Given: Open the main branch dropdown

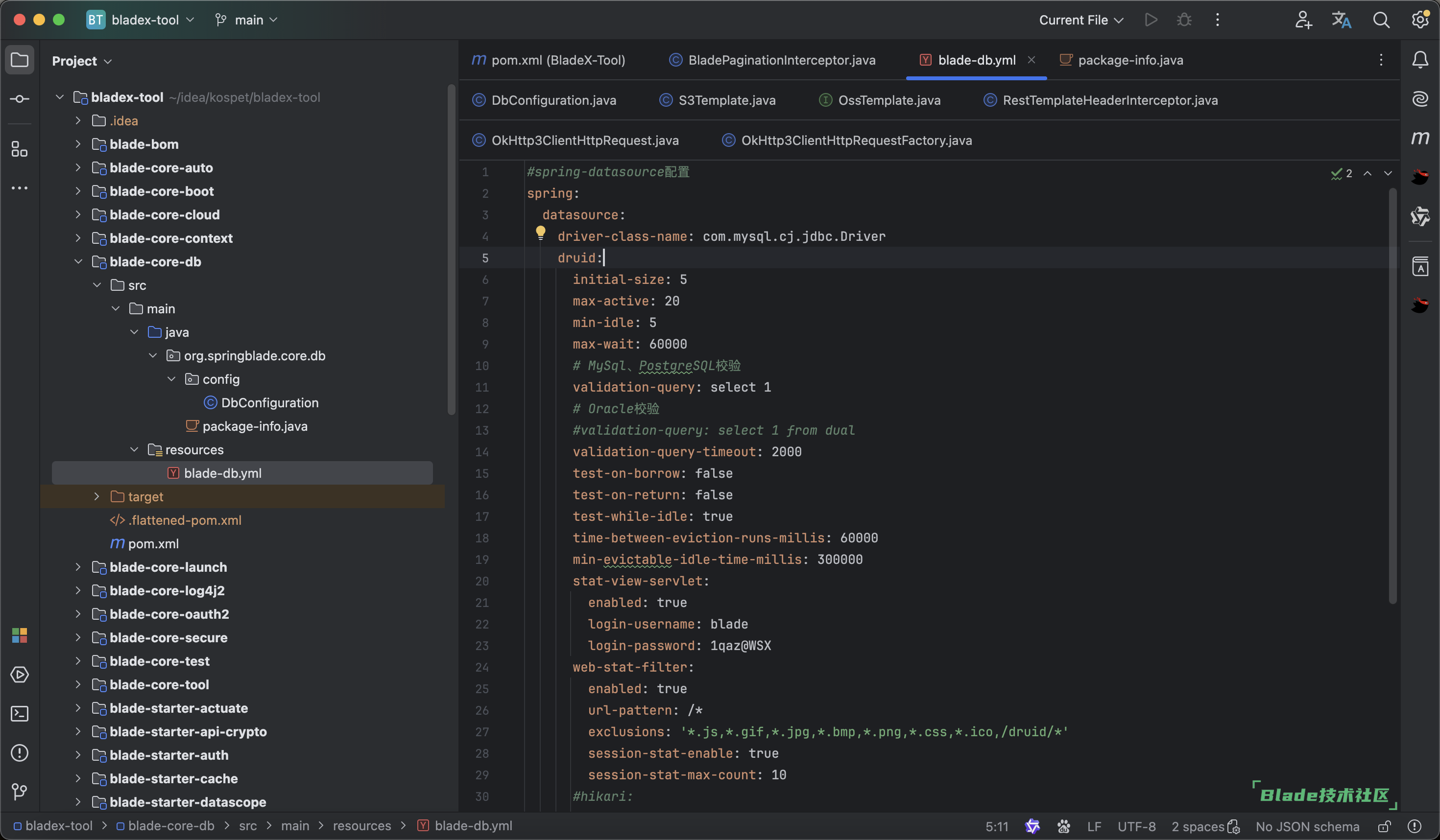Looking at the screenshot, I should coord(247,20).
